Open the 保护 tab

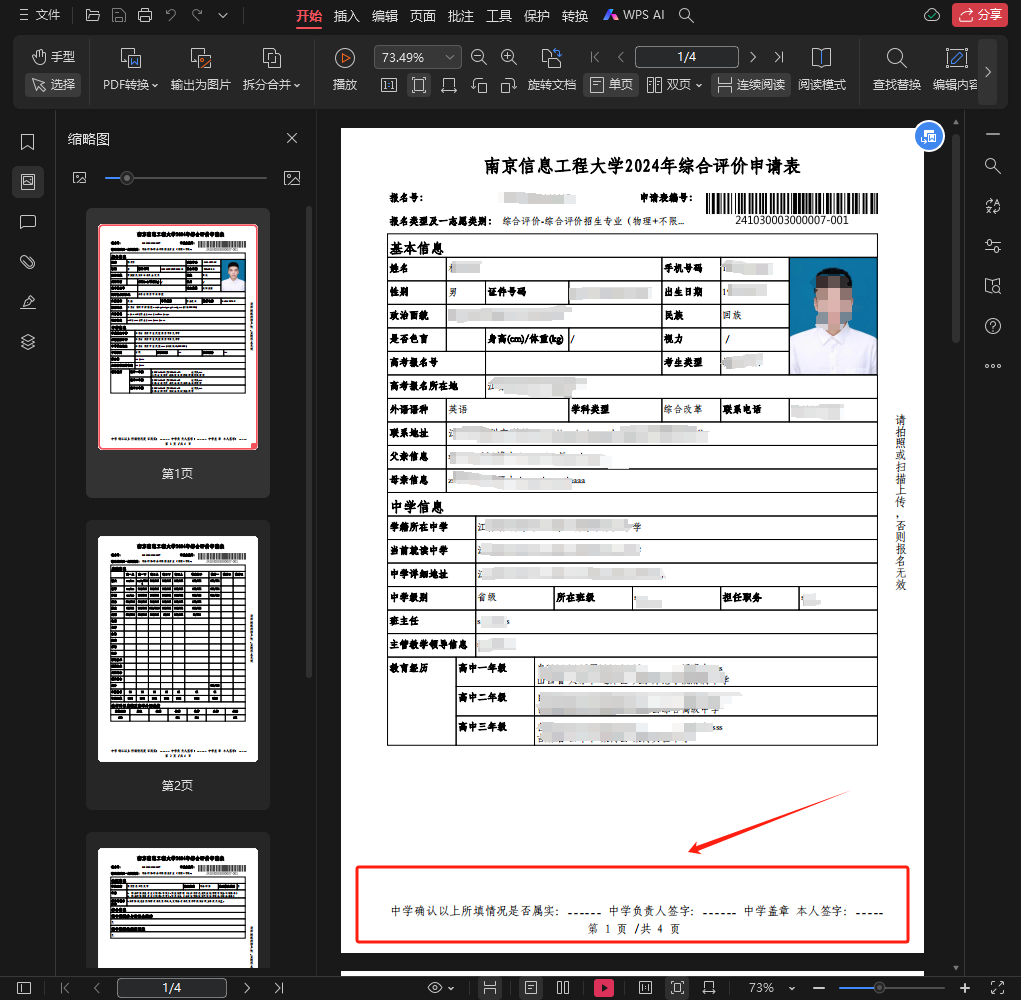pyautogui.click(x=537, y=16)
